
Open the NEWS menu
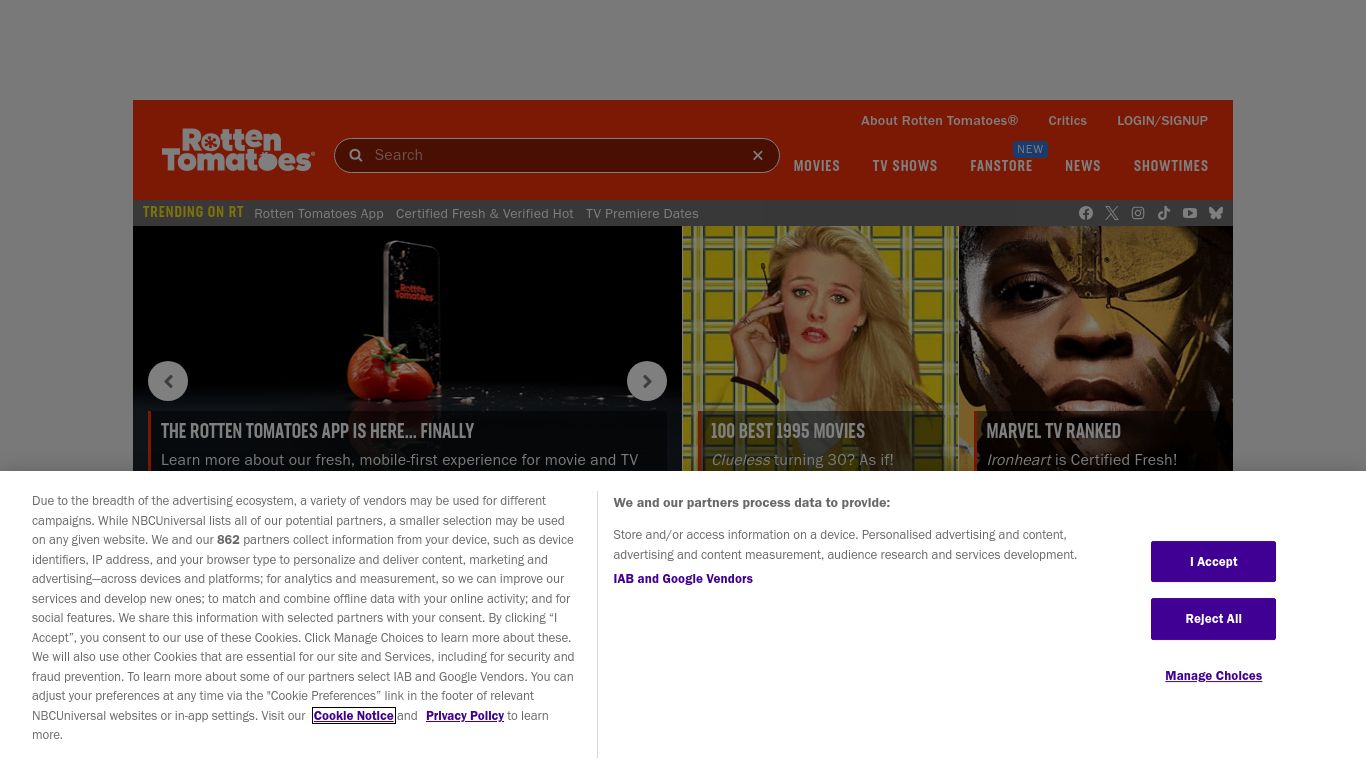(x=1083, y=166)
